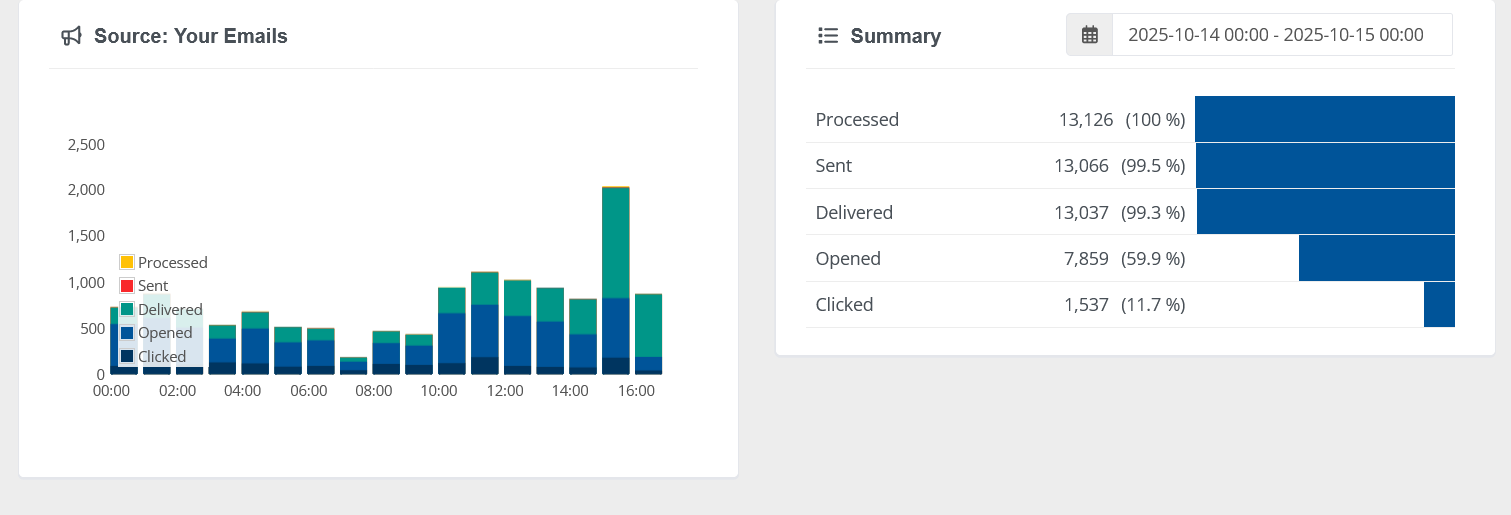Screen dimensions: 1511x515
Task: Select the tallest bar at 15:00
Action: pos(615,280)
